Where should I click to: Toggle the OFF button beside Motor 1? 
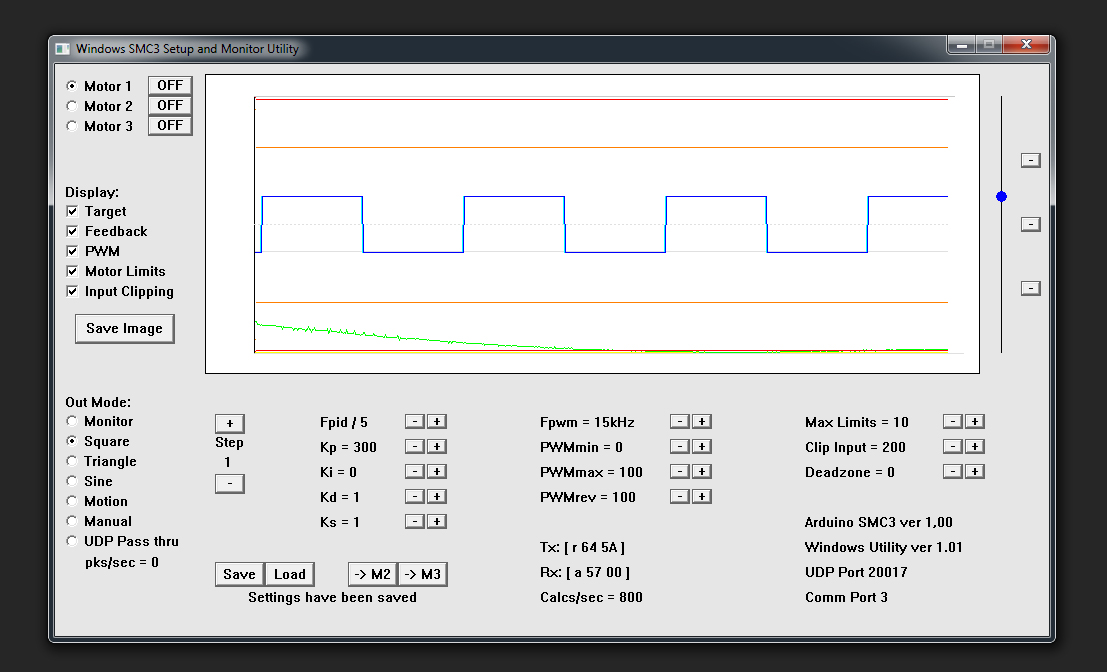(x=170, y=85)
